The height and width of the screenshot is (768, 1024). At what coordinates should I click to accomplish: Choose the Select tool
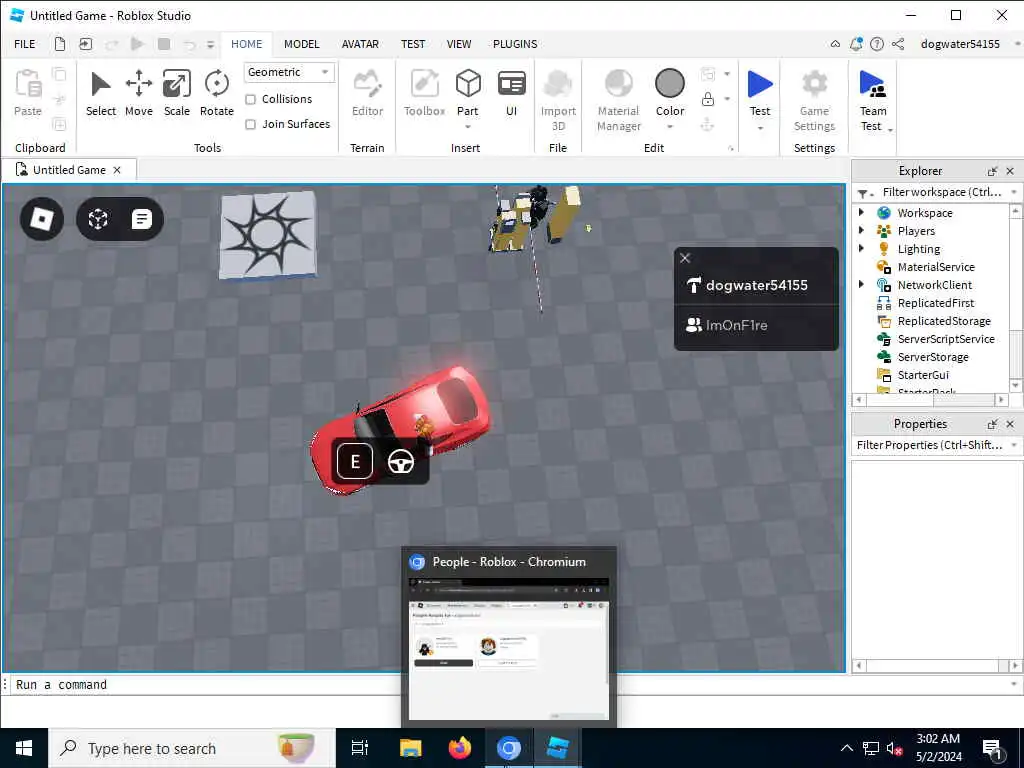click(x=101, y=93)
